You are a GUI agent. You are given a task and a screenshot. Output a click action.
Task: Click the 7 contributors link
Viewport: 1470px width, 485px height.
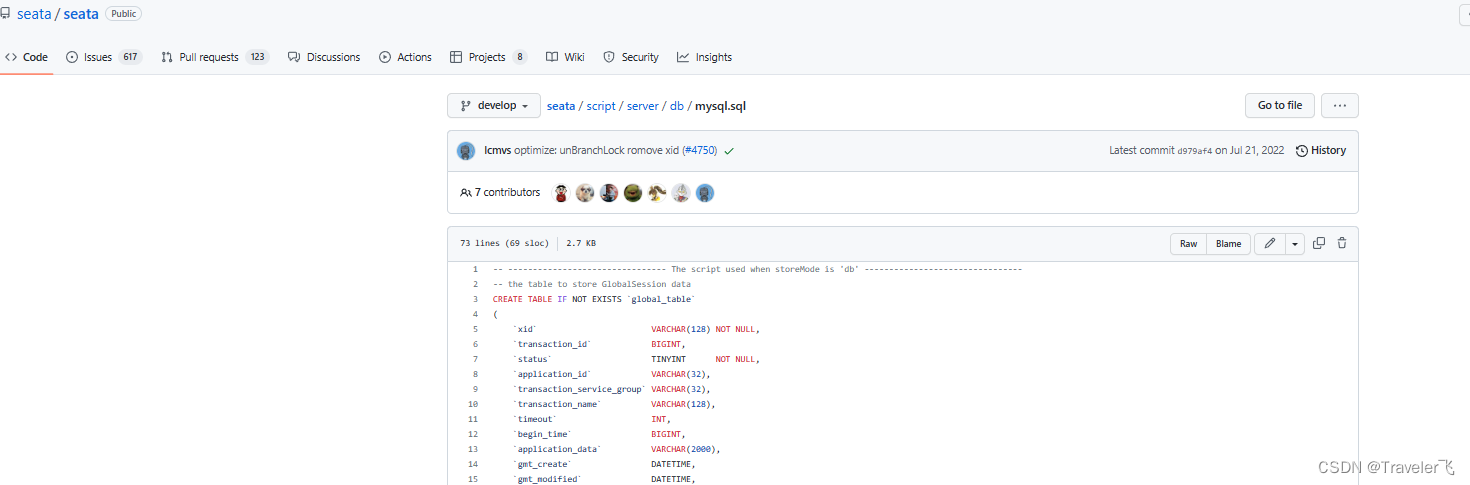click(x=500, y=192)
